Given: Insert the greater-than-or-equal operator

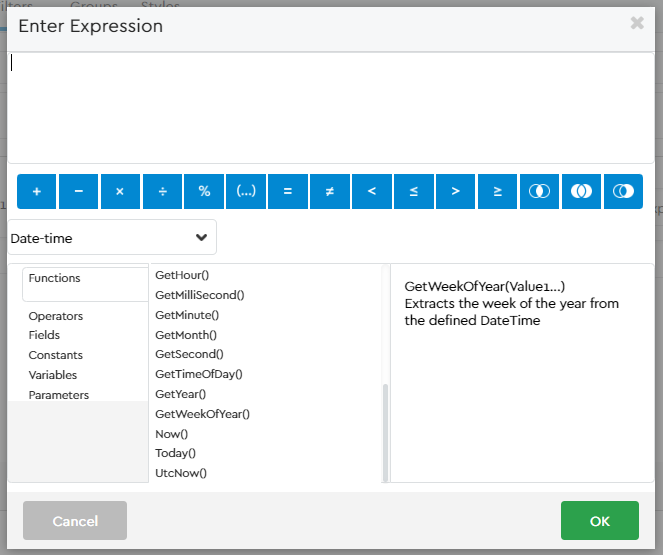Looking at the screenshot, I should coord(497,191).
